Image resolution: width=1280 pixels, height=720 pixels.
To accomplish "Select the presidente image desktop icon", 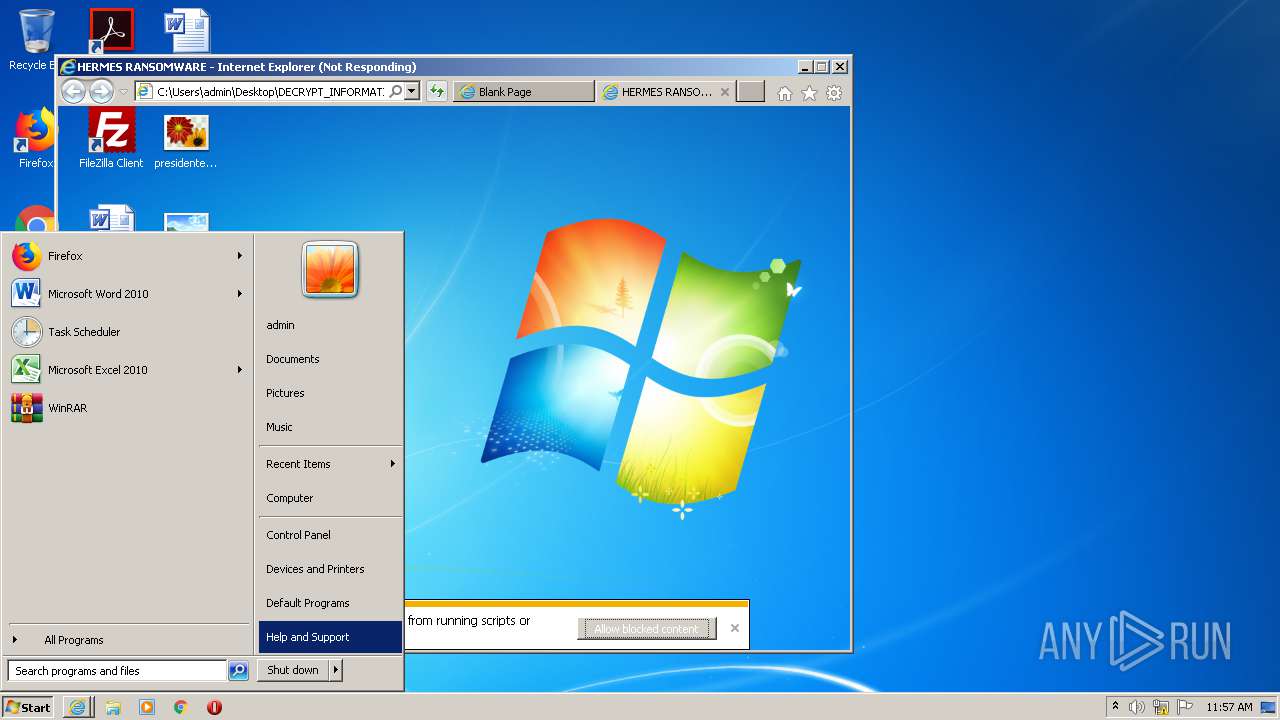I will 186,141.
